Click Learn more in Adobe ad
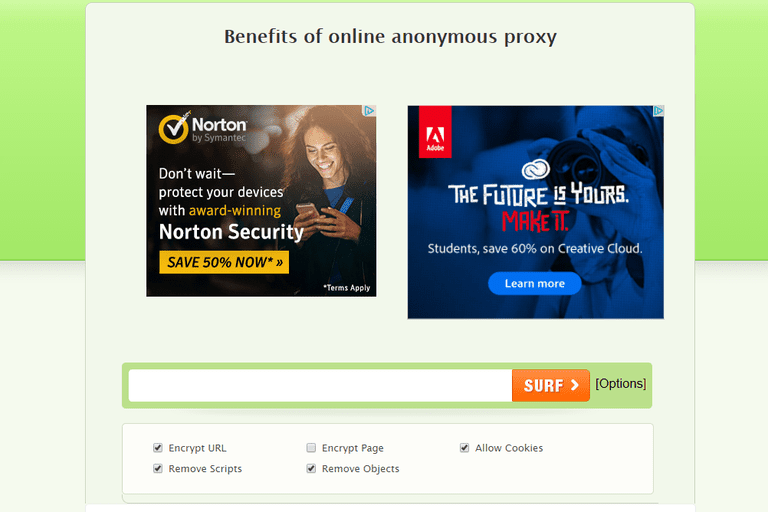Image resolution: width=768 pixels, height=512 pixels. point(535,283)
